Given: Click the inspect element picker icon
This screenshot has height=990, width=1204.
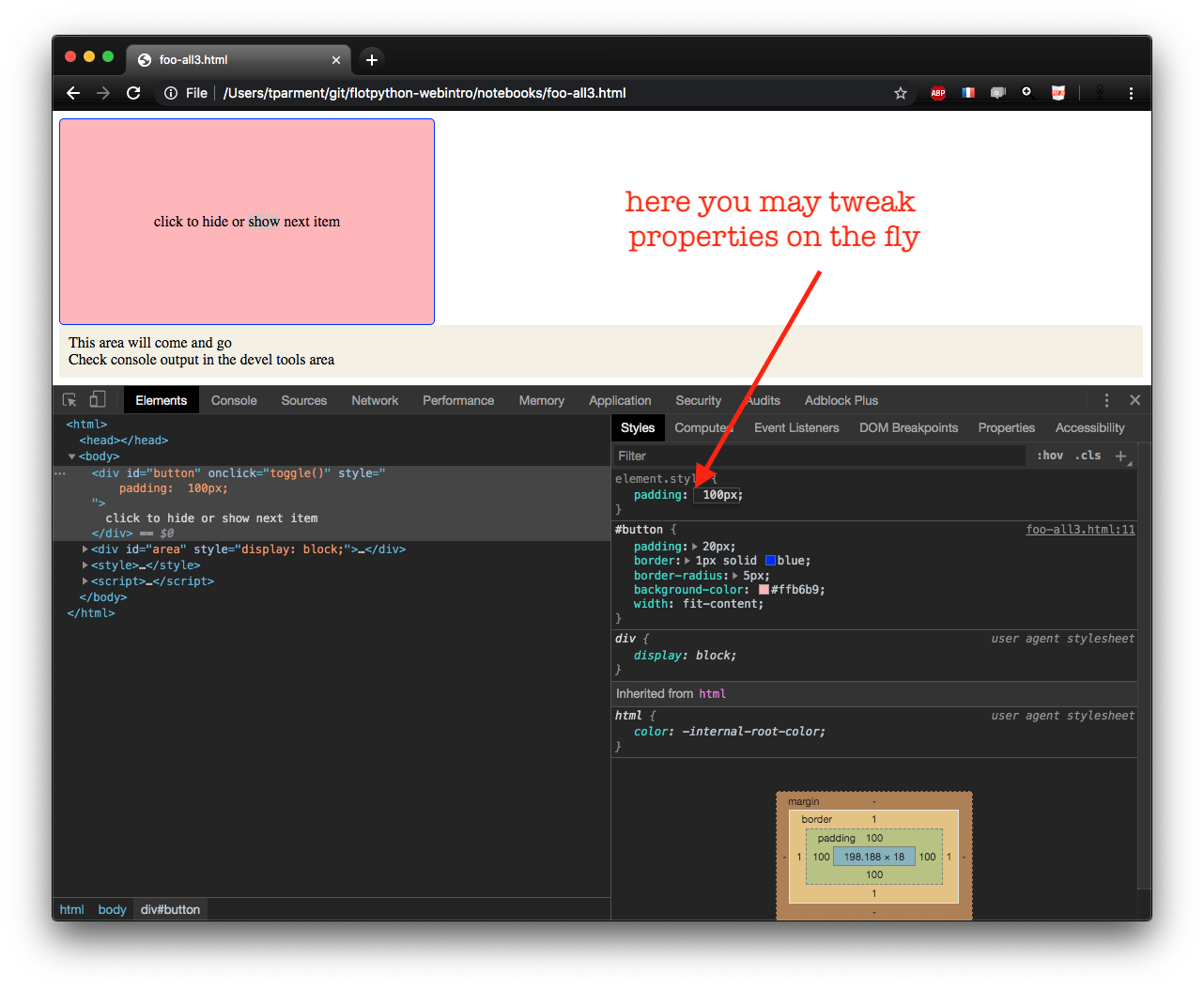Looking at the screenshot, I should point(69,400).
